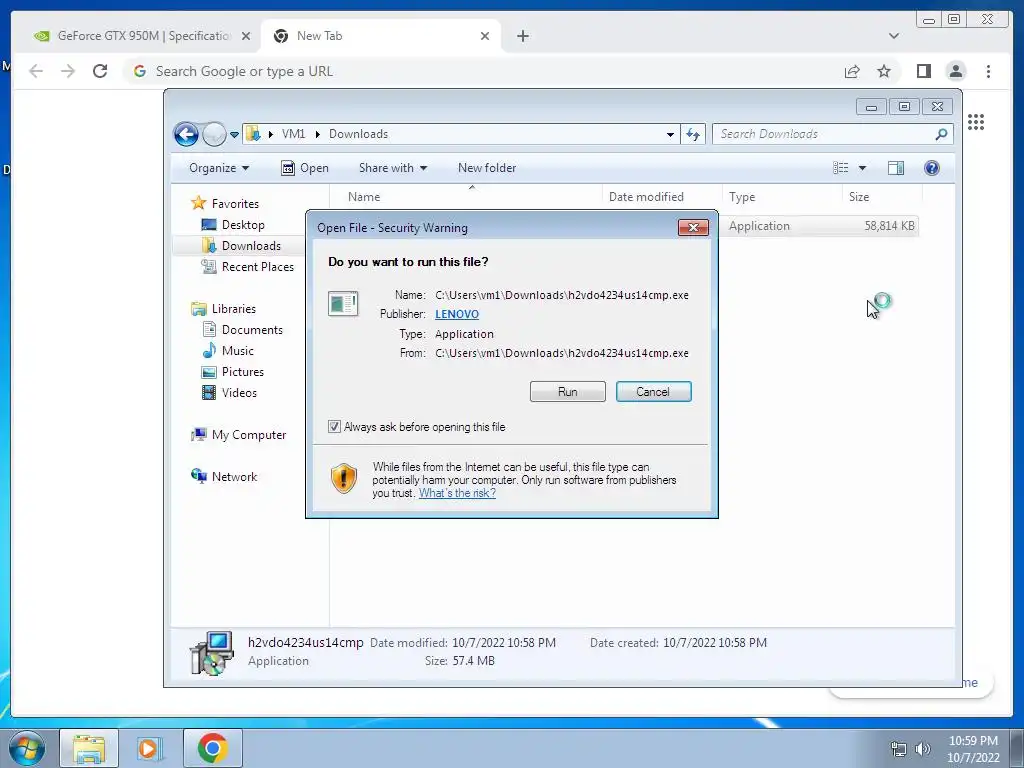
Task: Expand the Share with menu
Action: (392, 168)
